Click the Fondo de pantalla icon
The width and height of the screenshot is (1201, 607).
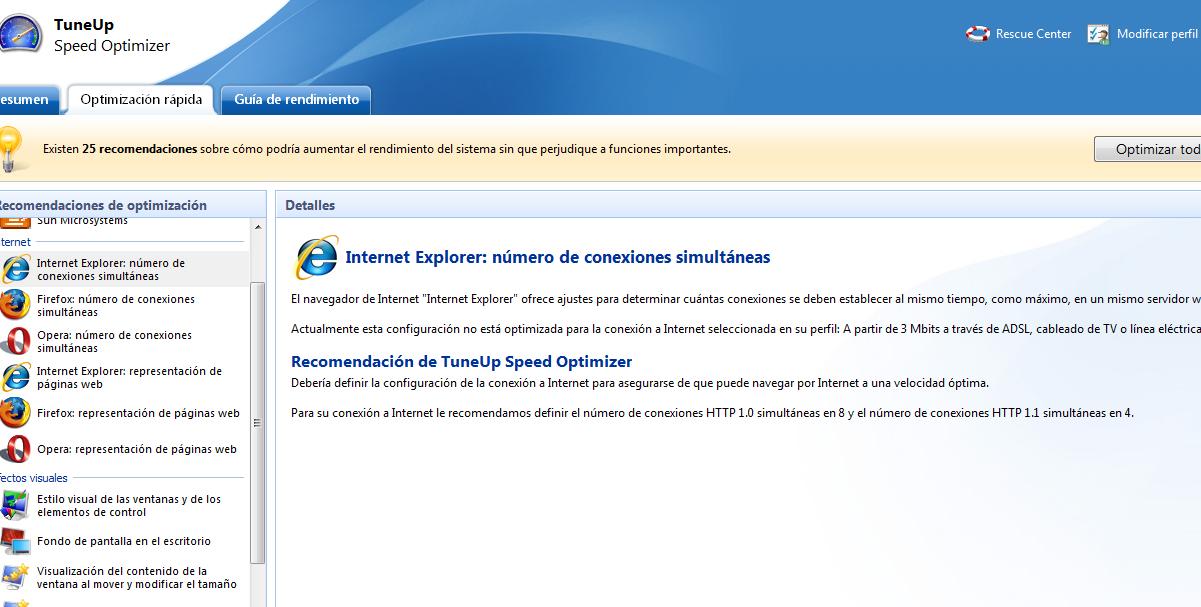tap(14, 541)
